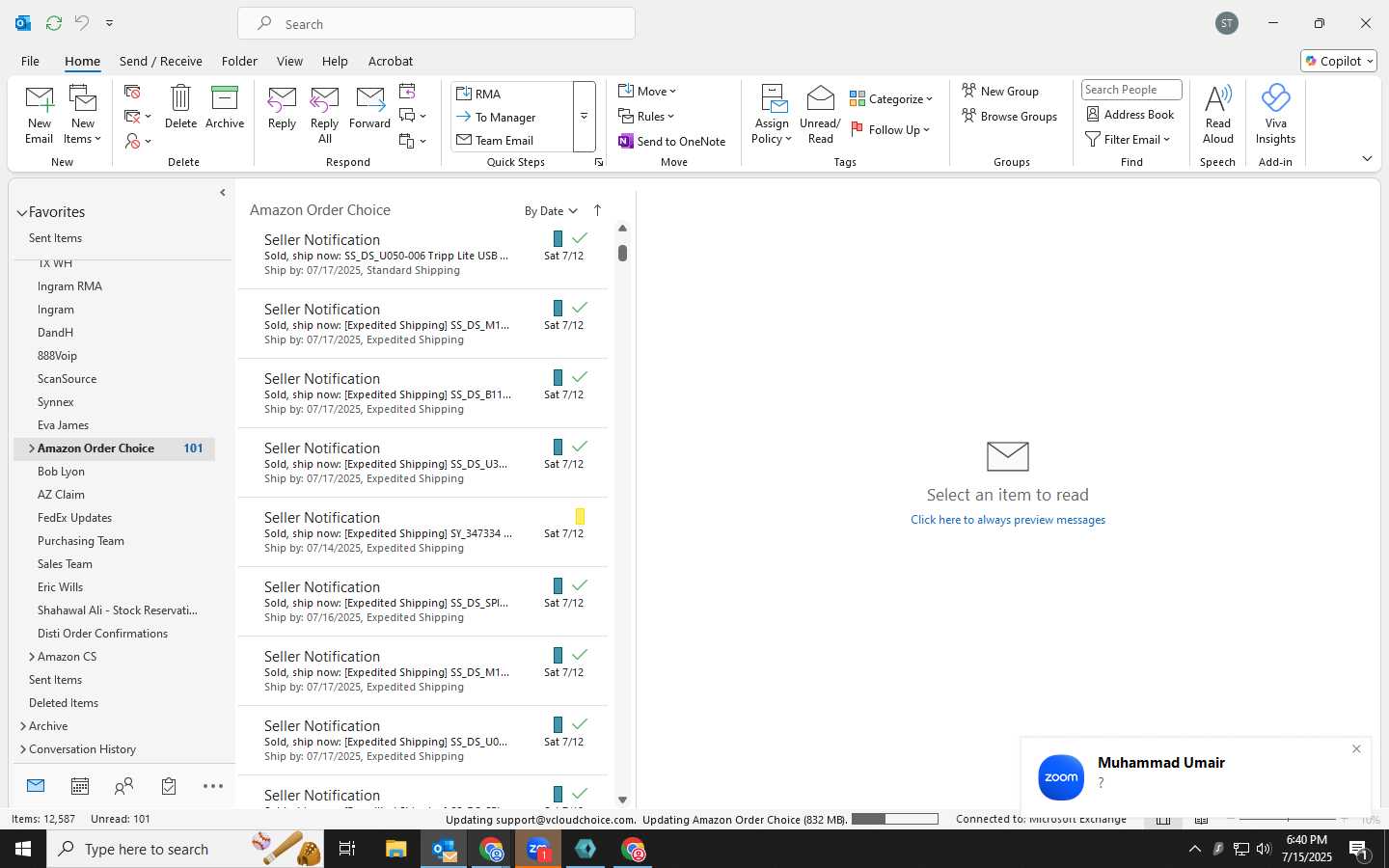Open the Follow Up dropdown
Viewport: 1389px width, 868px height.
pos(890,129)
